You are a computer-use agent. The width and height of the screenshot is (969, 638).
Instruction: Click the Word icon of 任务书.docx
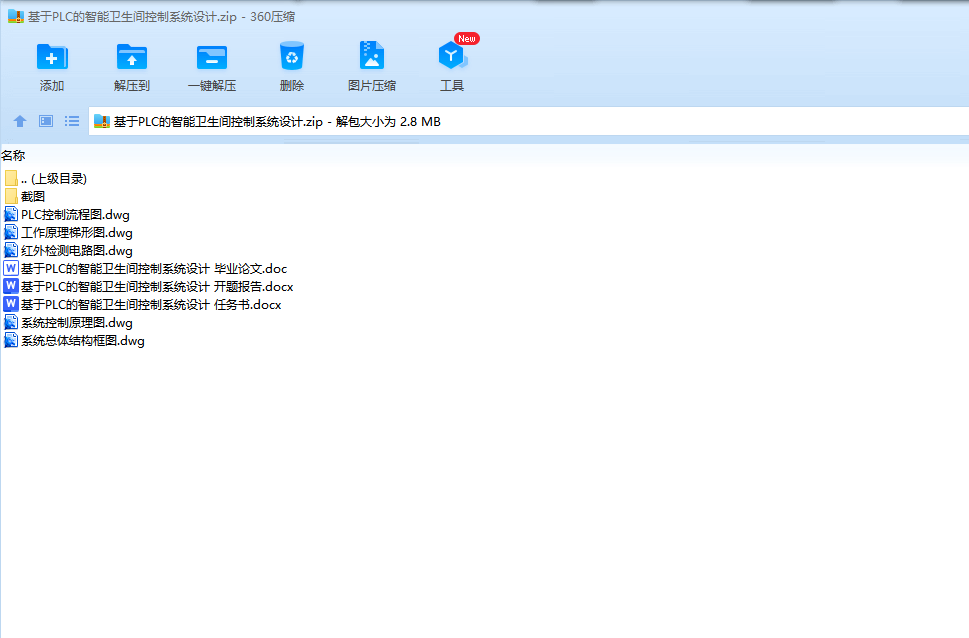pyautogui.click(x=11, y=304)
